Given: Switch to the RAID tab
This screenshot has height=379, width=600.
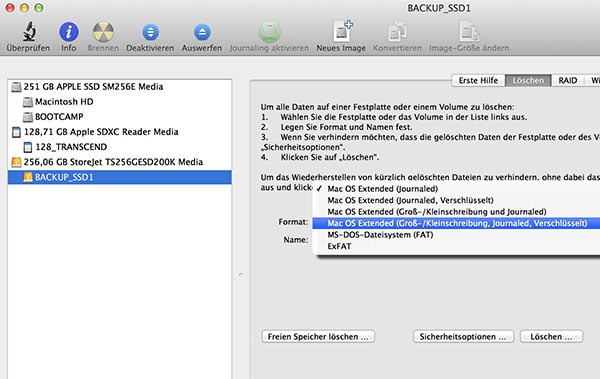Looking at the screenshot, I should coord(567,81).
